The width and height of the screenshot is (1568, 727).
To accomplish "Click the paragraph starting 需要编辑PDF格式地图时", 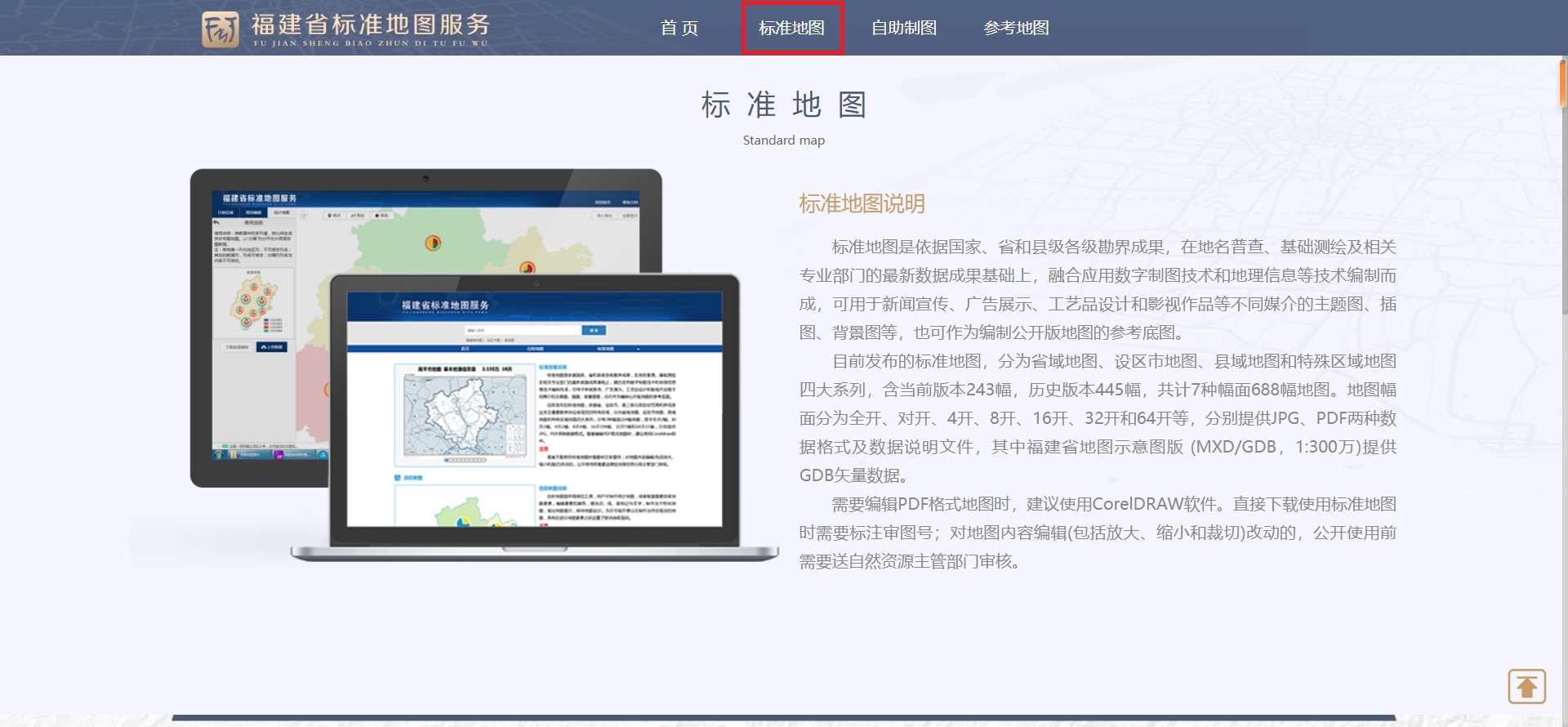I will click(x=1098, y=533).
